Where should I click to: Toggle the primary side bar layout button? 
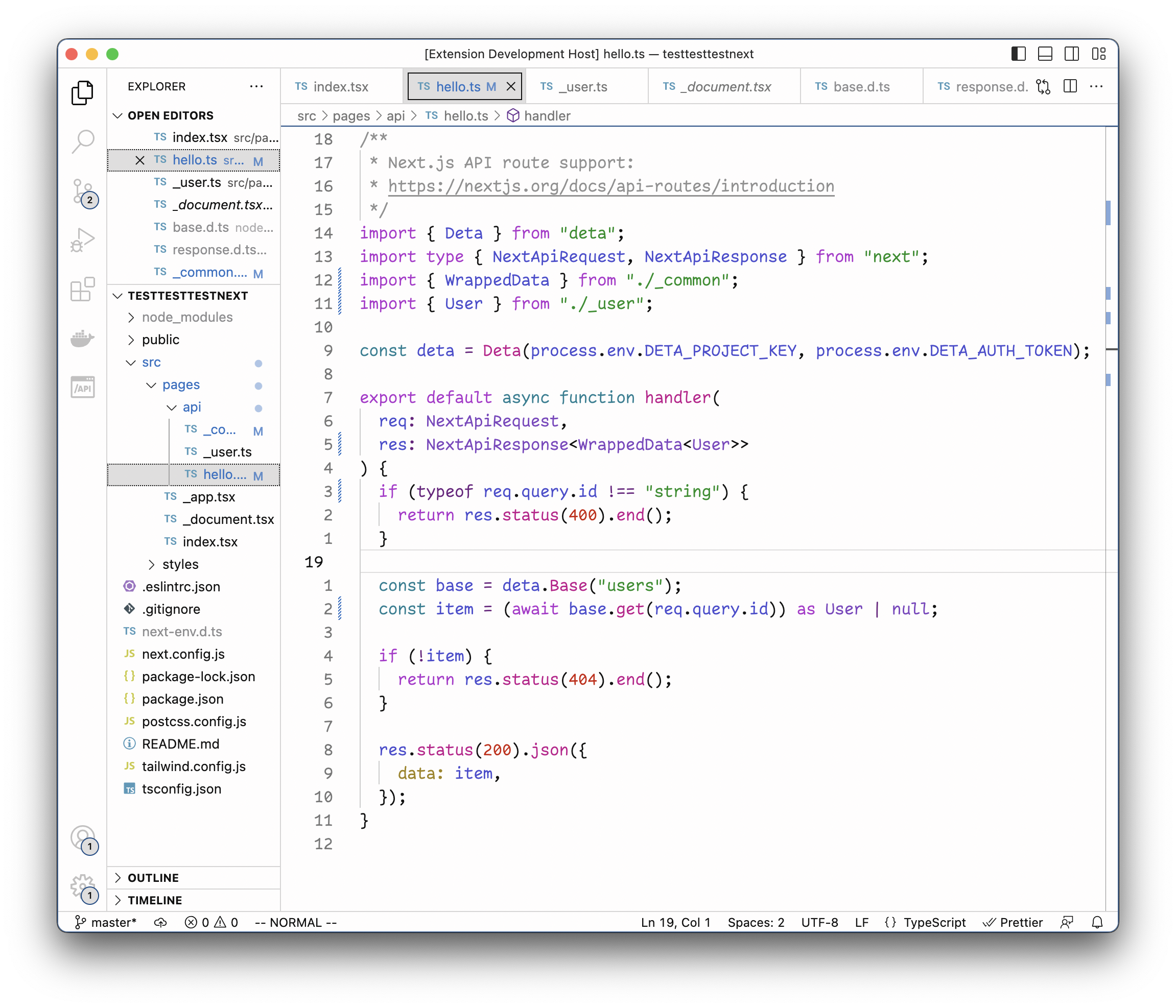pos(1018,54)
